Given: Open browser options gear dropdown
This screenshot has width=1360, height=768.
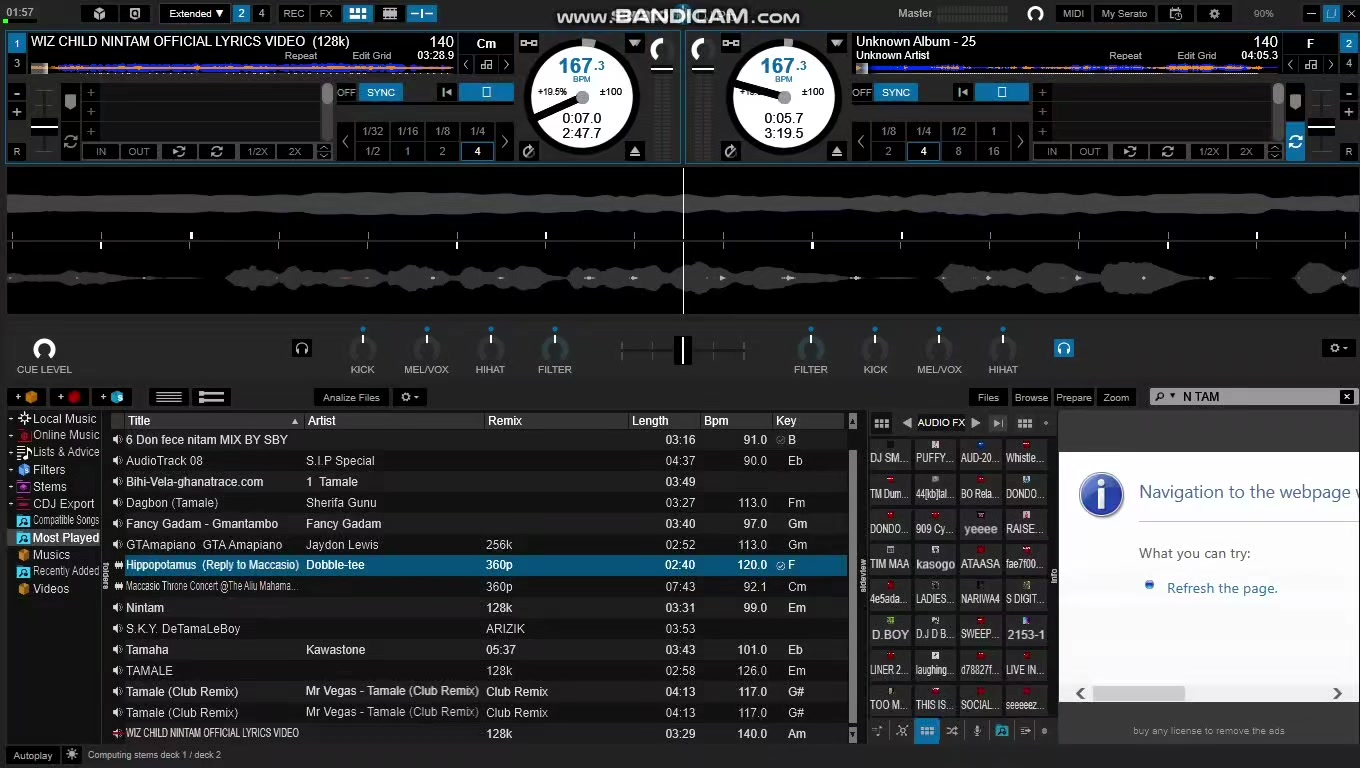Looking at the screenshot, I should pyautogui.click(x=410, y=398).
